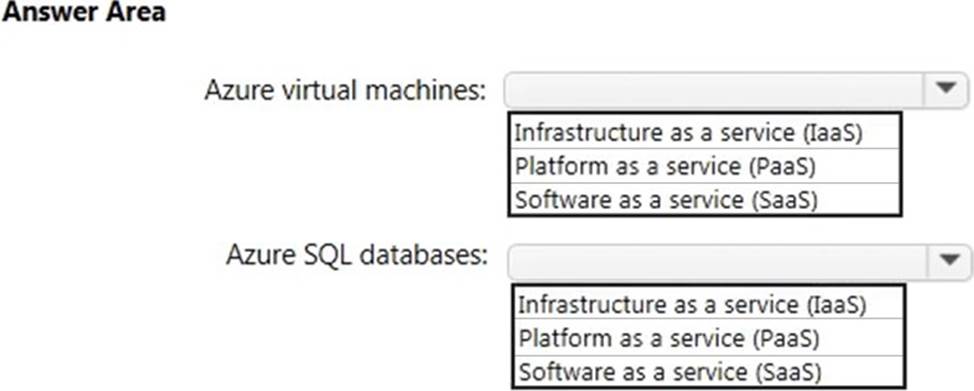Open the Azure SQL databases combo box field
Viewport: 974px width, 391px height.
[x=739, y=262]
